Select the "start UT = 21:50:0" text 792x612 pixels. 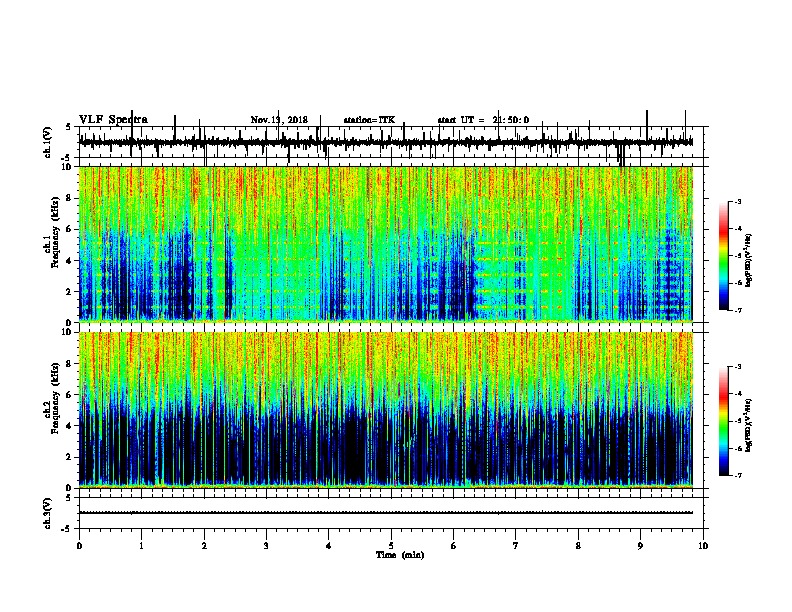483,120
